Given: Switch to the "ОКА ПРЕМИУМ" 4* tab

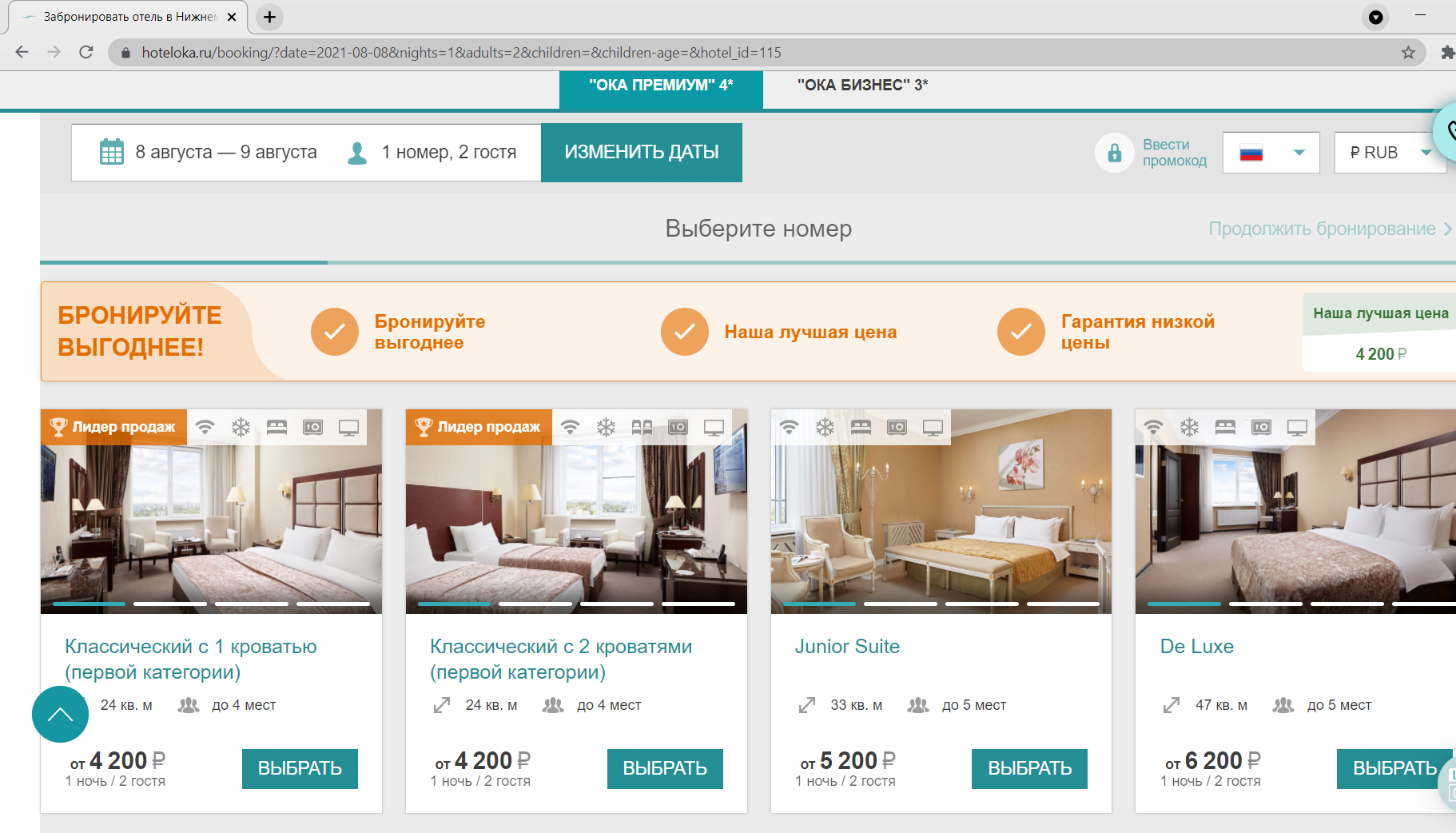Looking at the screenshot, I should tap(661, 85).
